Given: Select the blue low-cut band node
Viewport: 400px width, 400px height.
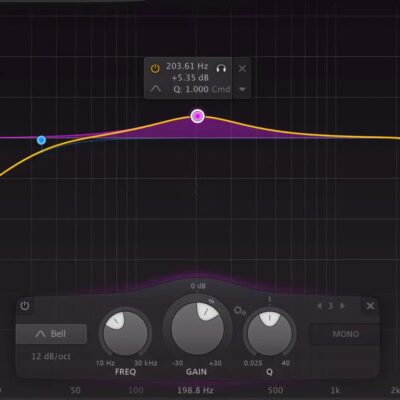Looking at the screenshot, I should click(41, 140).
